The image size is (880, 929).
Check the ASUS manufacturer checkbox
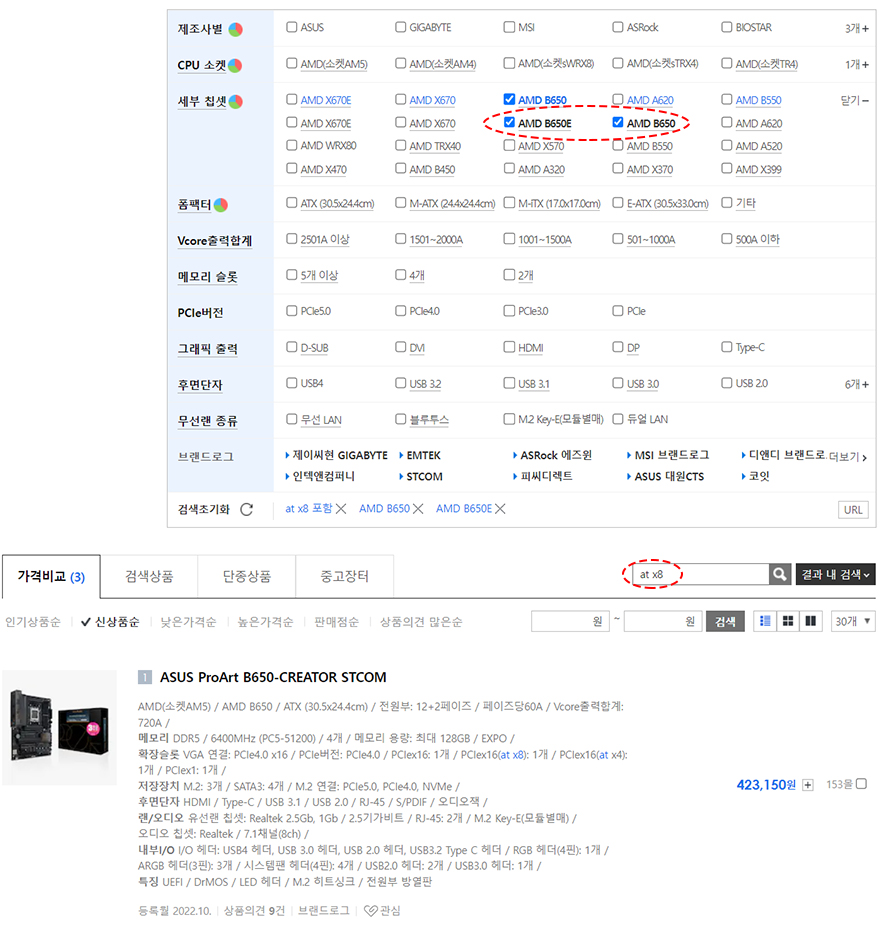point(292,27)
